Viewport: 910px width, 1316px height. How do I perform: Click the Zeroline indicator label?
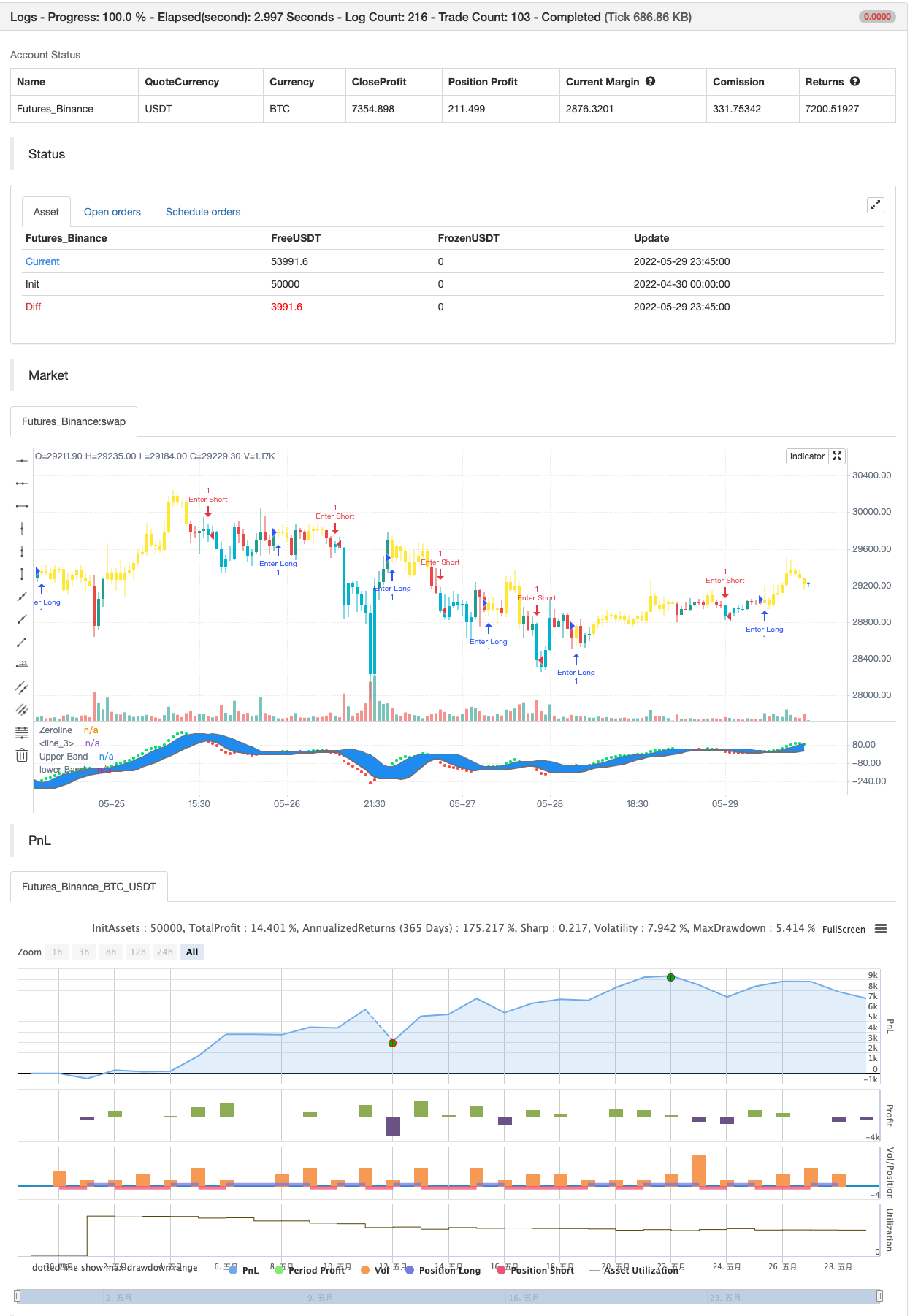(x=56, y=730)
